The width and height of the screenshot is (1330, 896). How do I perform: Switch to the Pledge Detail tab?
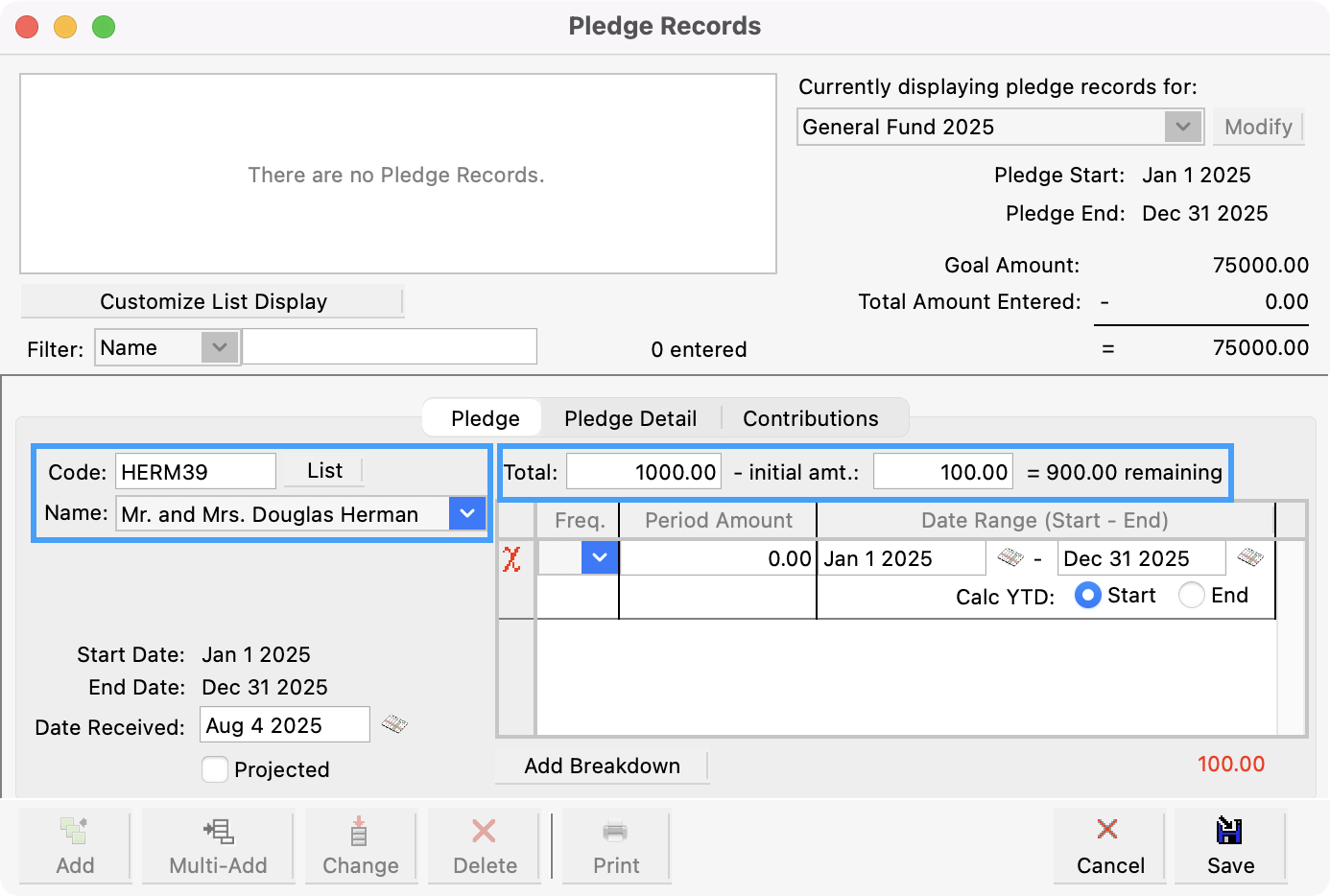(630, 418)
